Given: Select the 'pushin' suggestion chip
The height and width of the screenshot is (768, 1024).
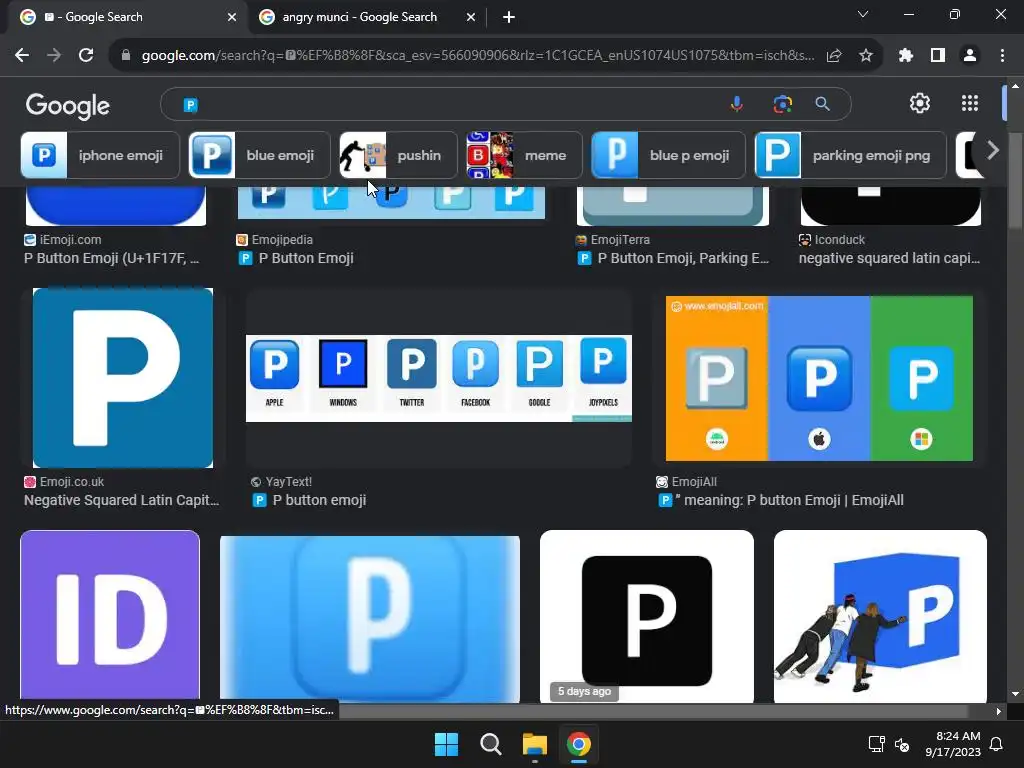Looking at the screenshot, I should pos(398,155).
